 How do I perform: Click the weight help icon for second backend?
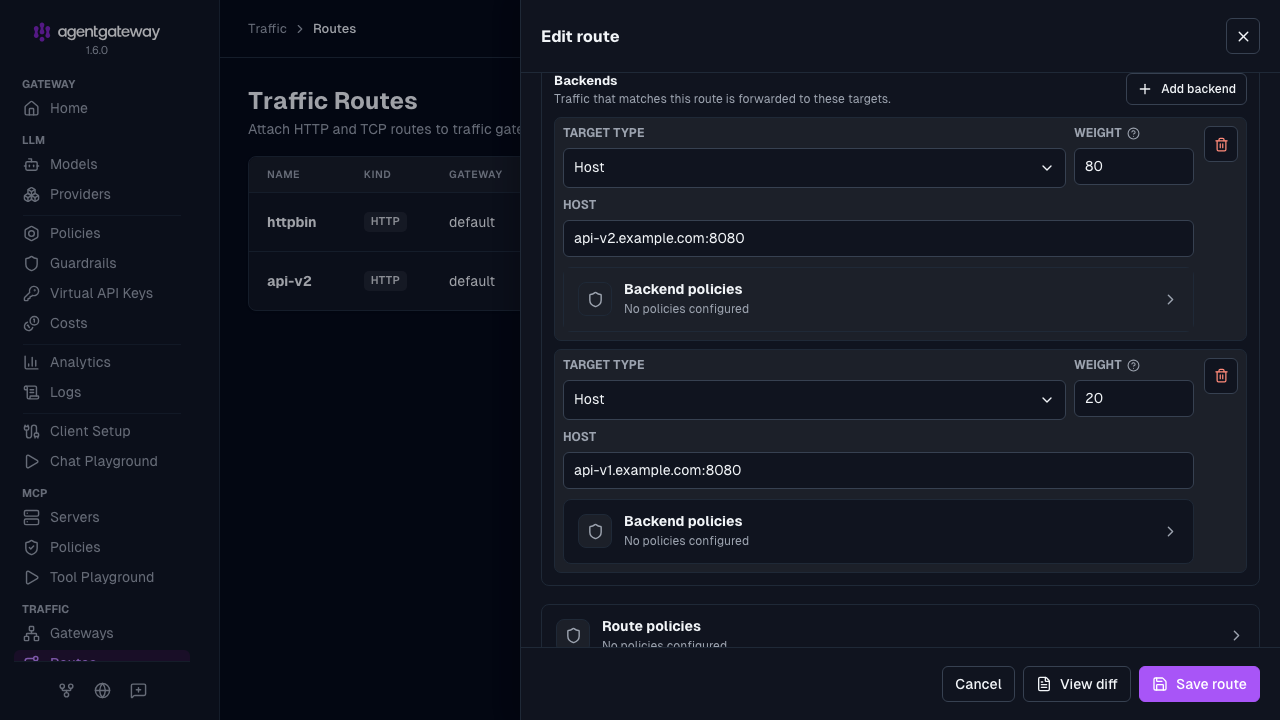pos(1133,365)
